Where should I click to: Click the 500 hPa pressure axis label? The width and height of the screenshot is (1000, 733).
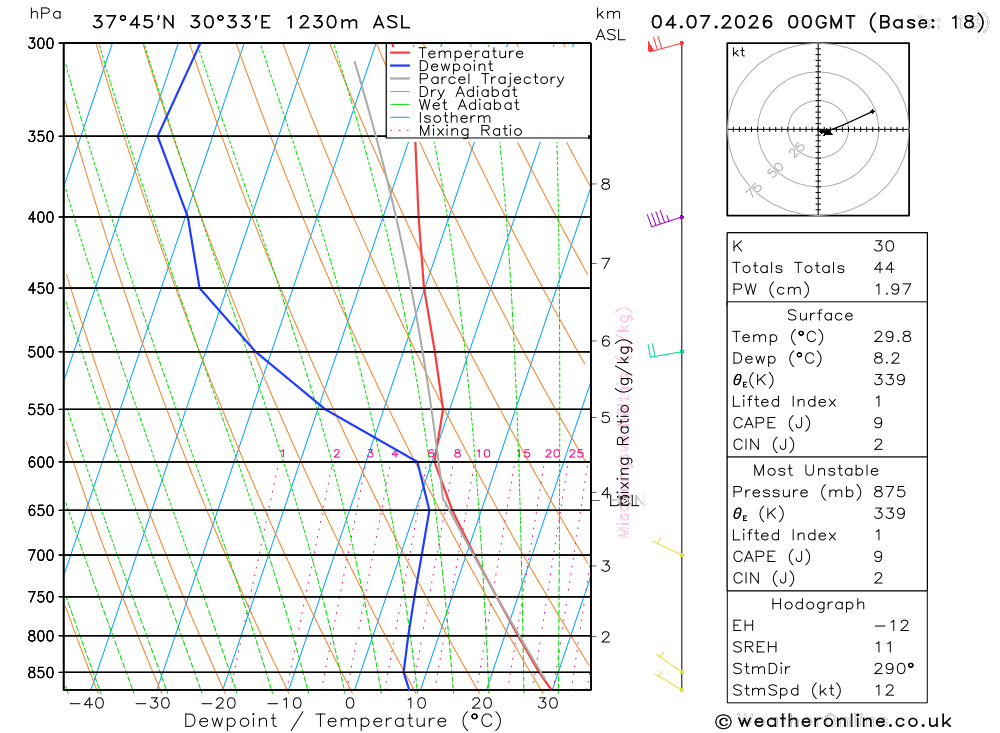click(41, 352)
